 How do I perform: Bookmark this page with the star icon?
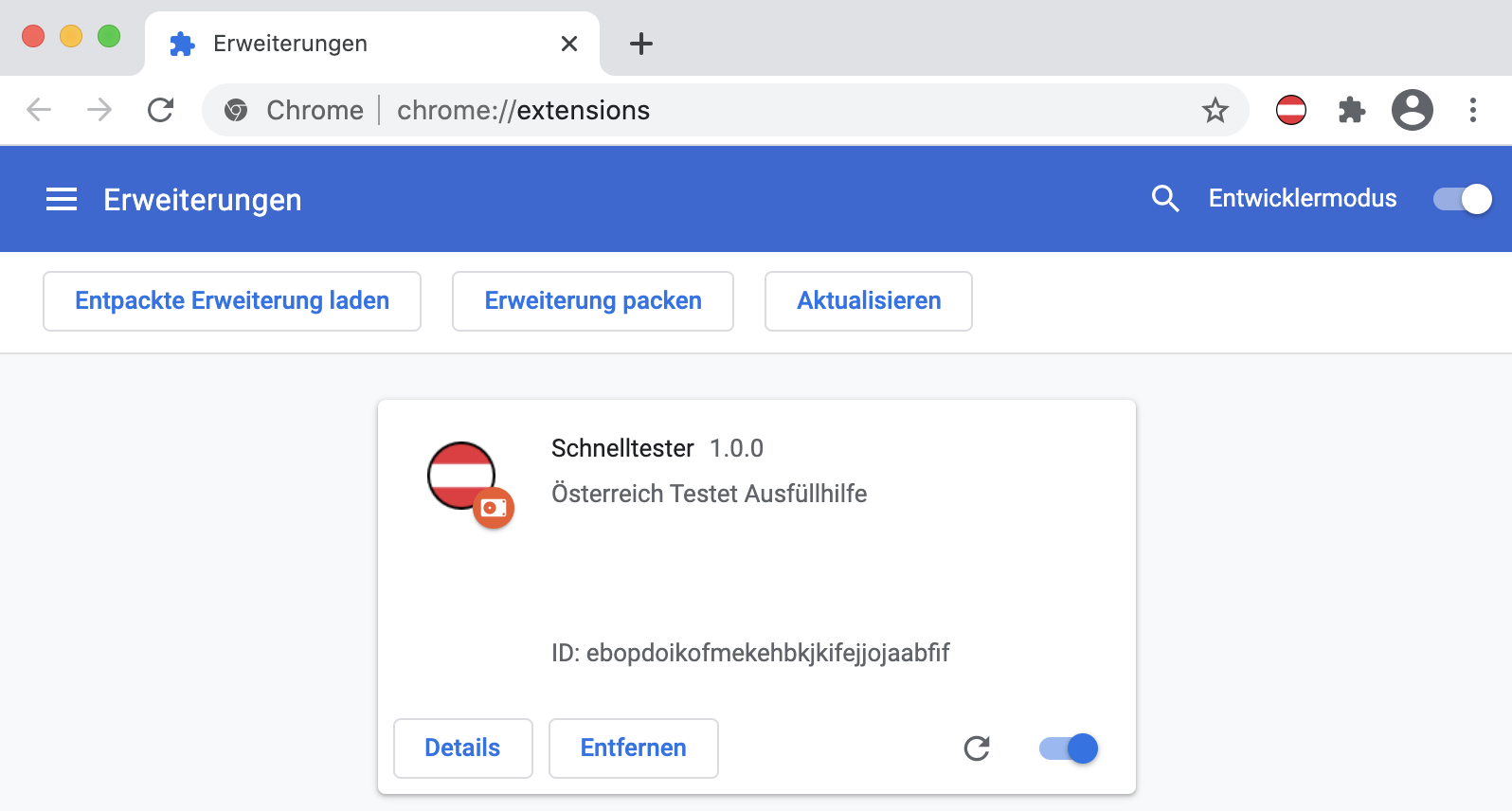pos(1215,110)
